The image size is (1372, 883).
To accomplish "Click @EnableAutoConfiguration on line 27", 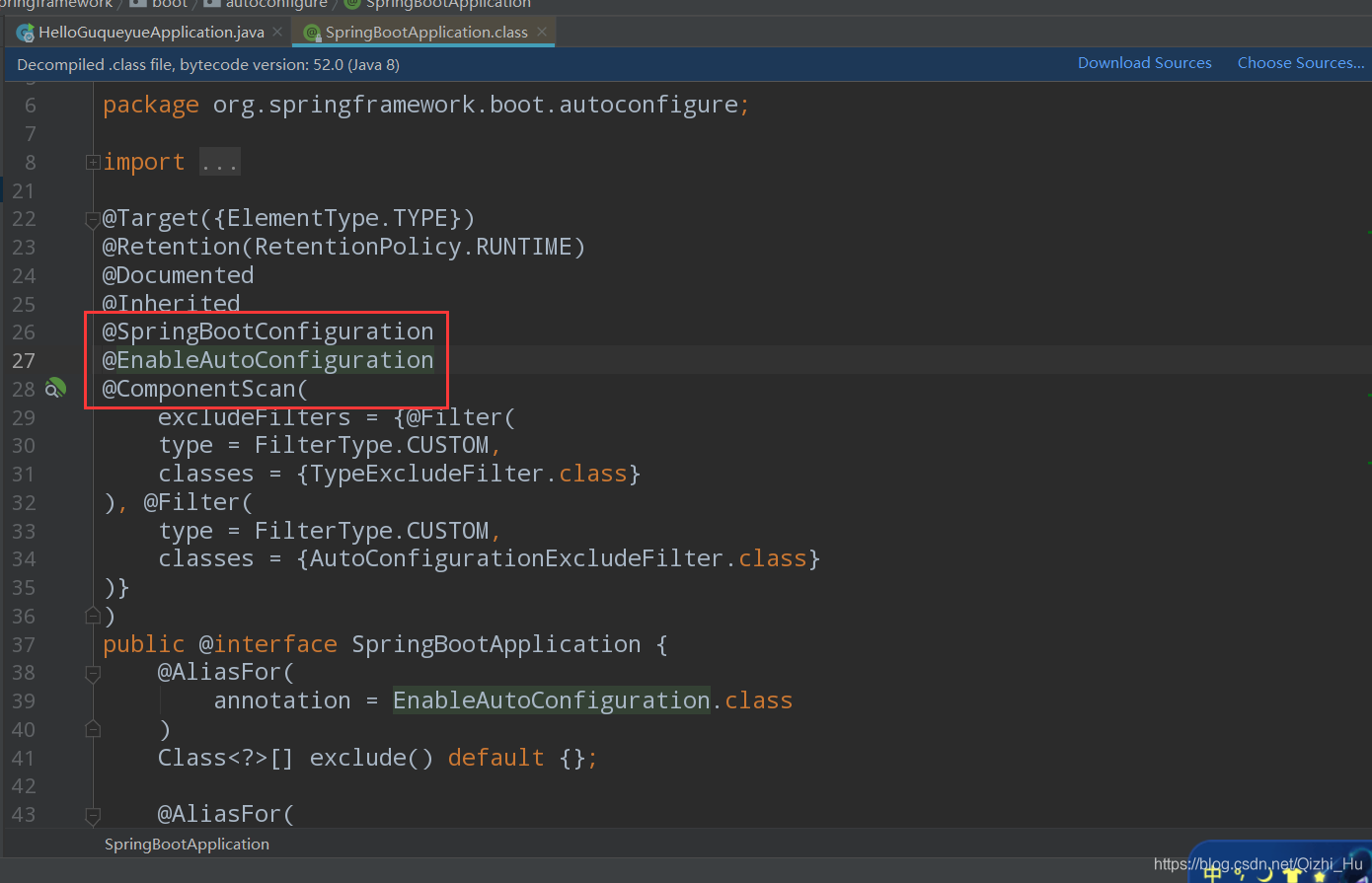I will (268, 360).
